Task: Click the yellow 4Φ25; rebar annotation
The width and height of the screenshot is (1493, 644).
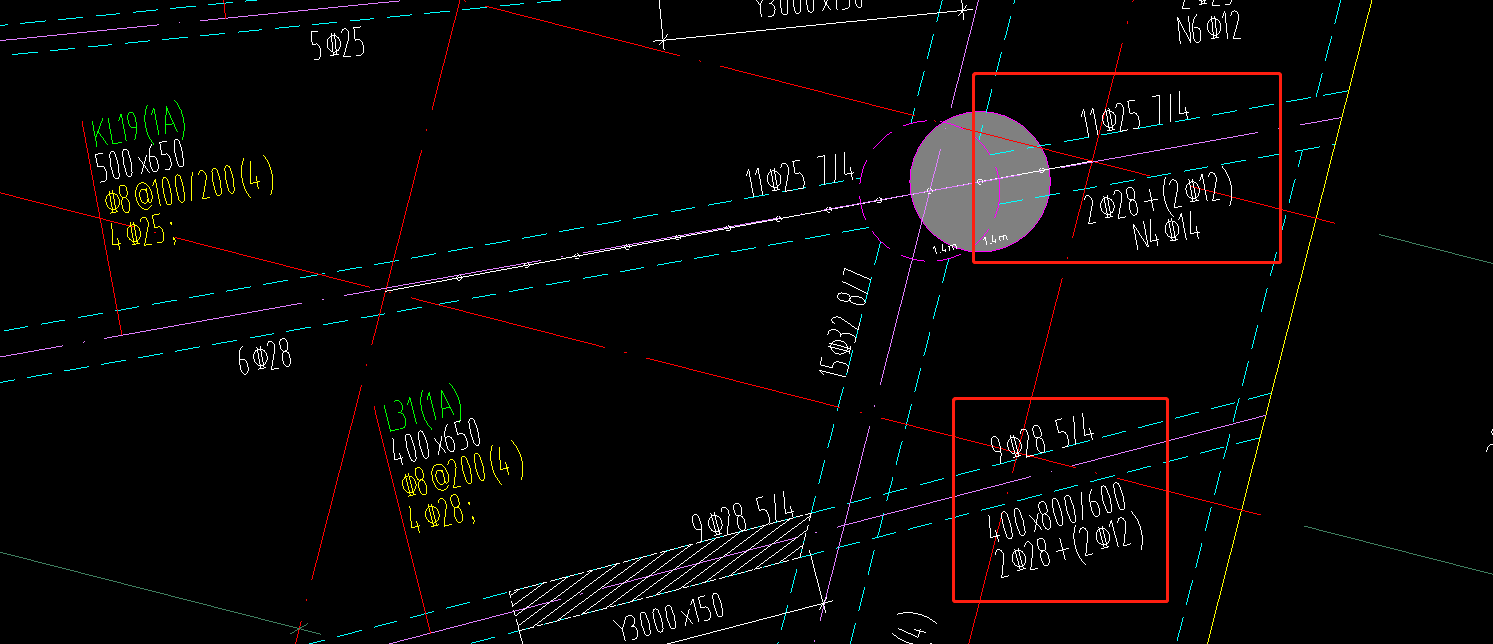Action: pyautogui.click(x=142, y=231)
